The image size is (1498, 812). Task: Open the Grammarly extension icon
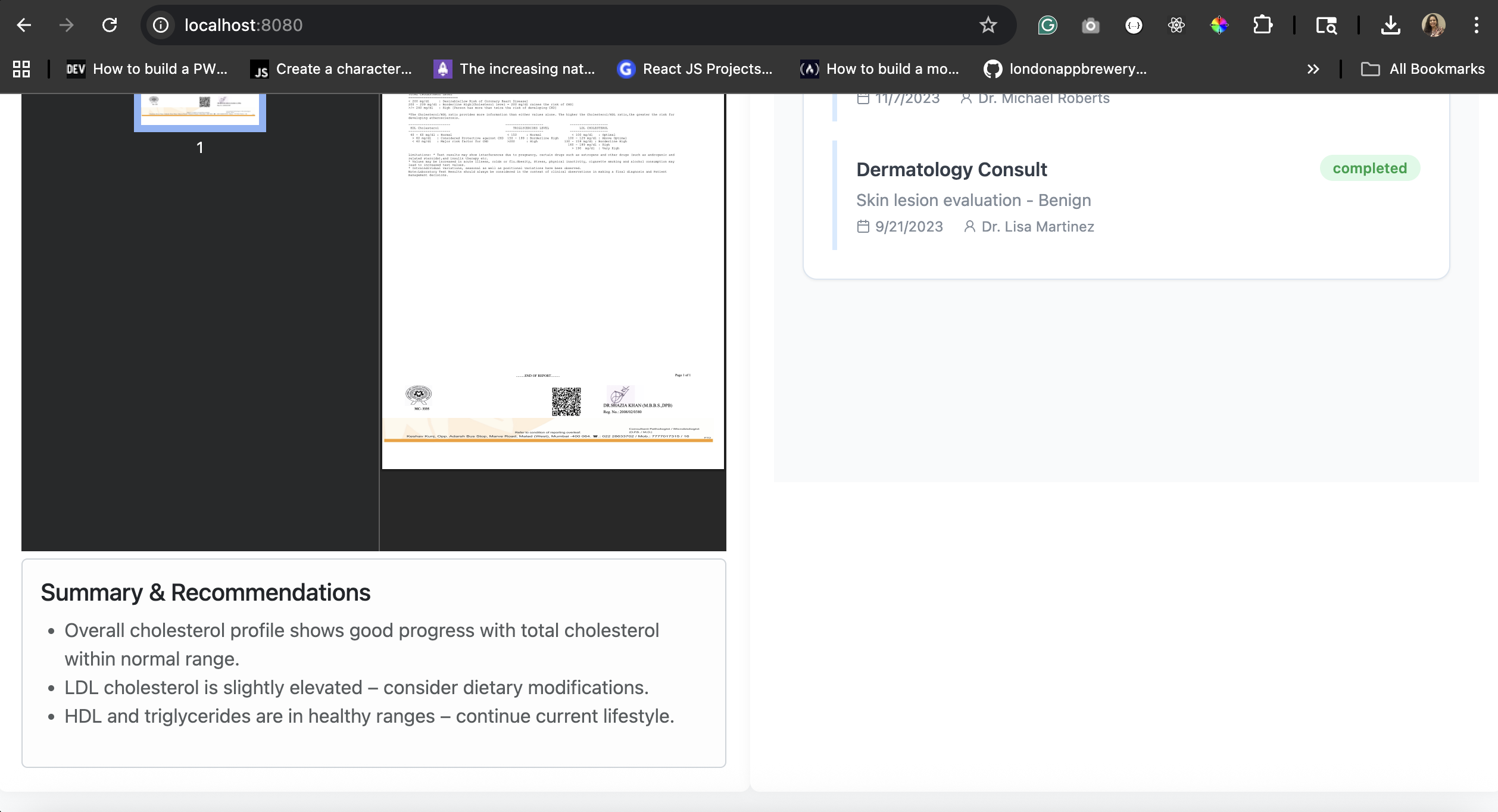click(x=1047, y=25)
